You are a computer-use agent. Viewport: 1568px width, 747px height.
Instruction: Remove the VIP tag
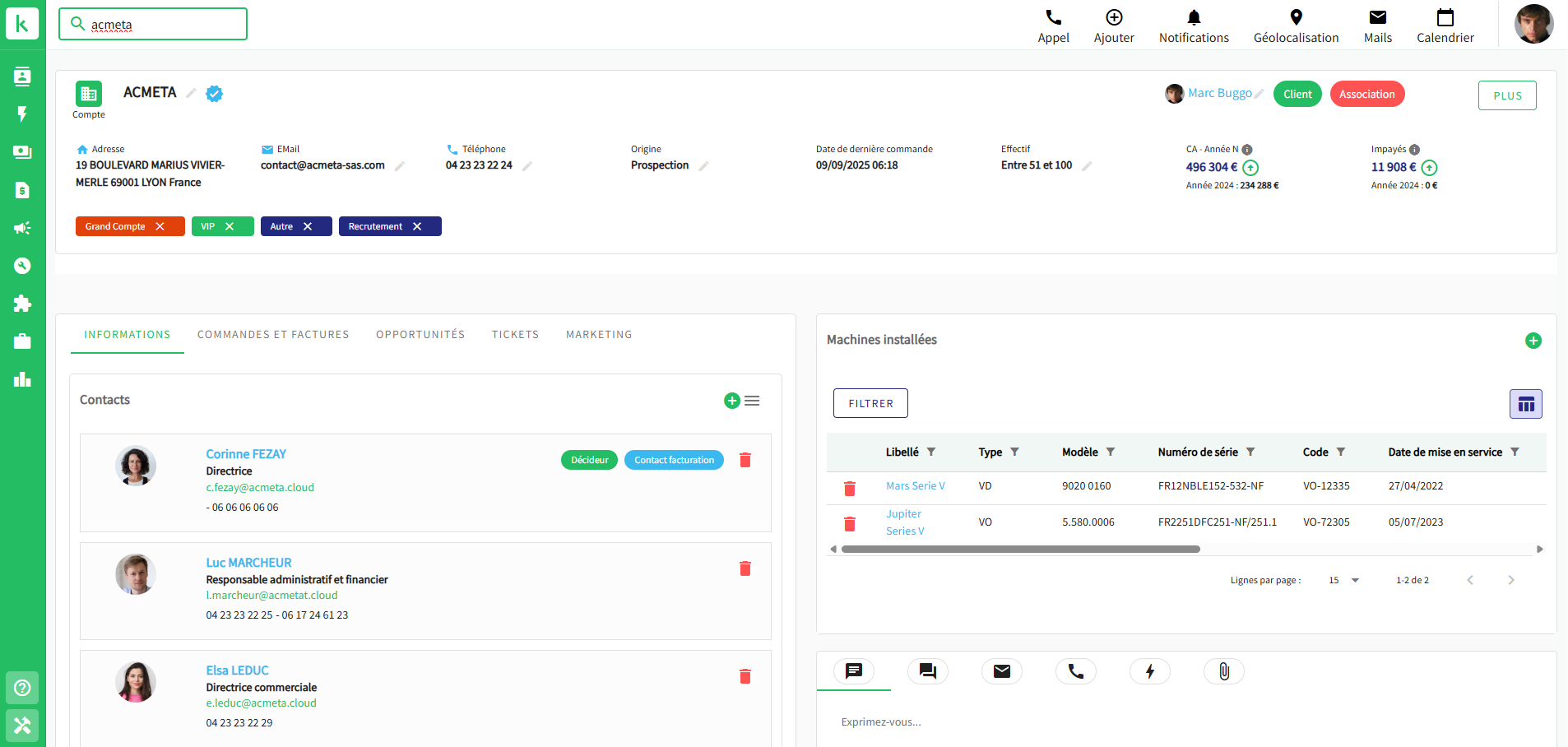[x=230, y=226]
